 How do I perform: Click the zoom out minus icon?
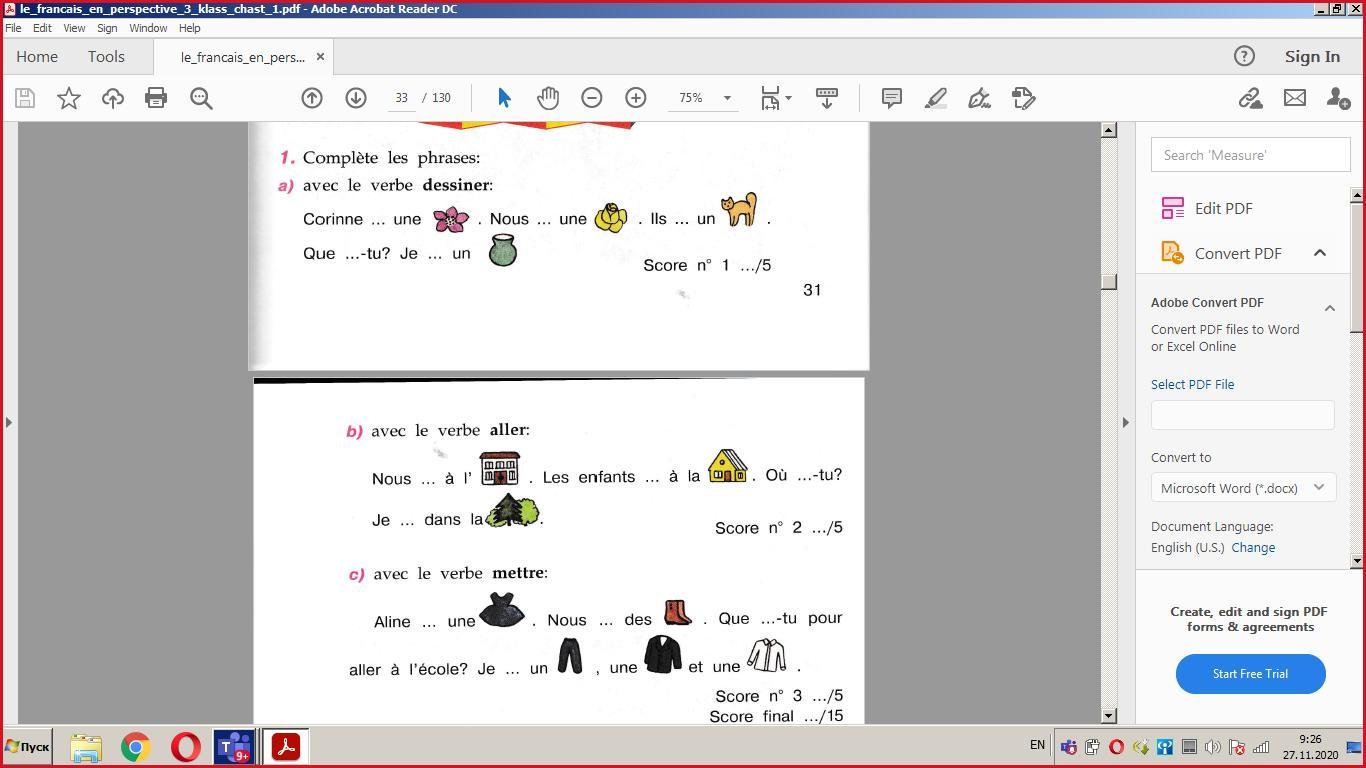coord(592,98)
